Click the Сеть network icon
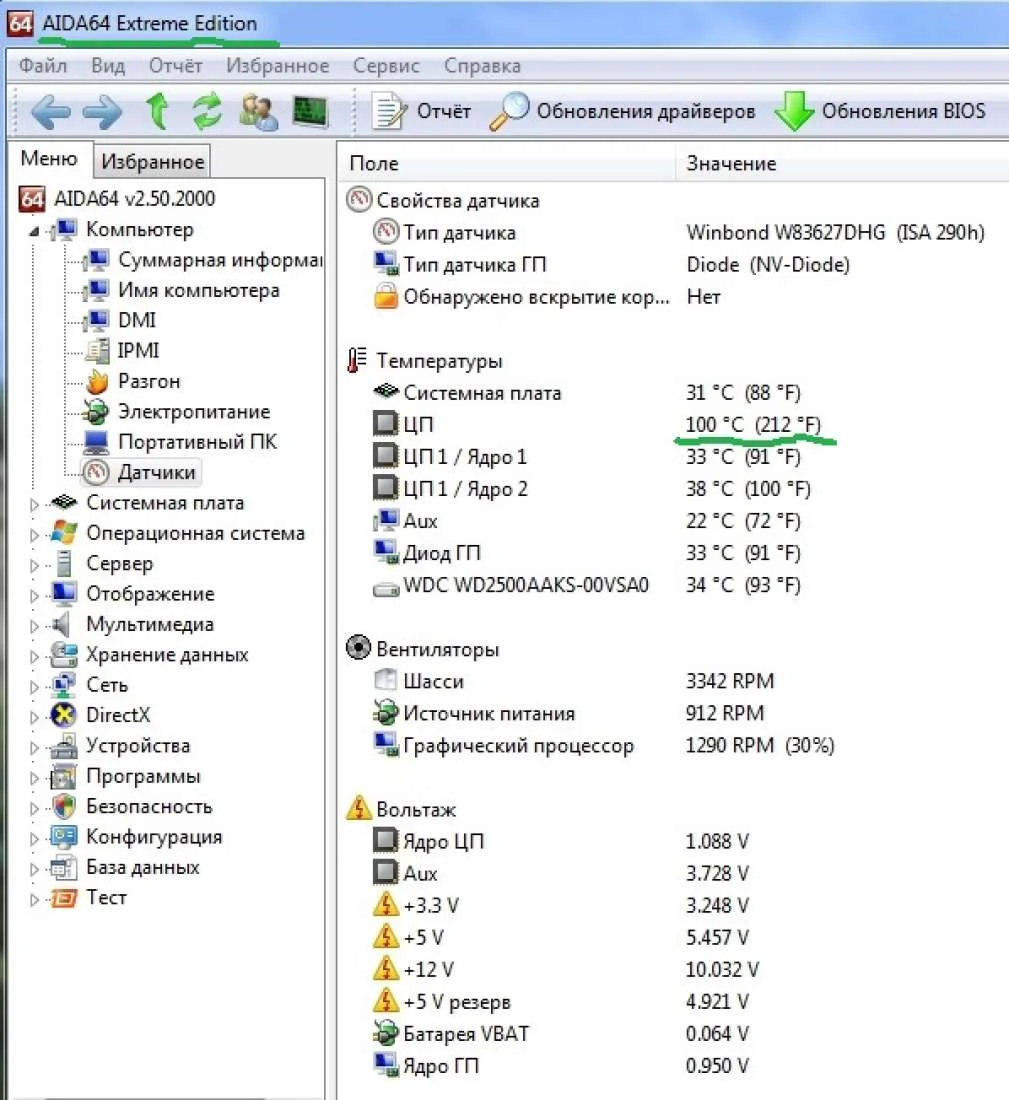 click(64, 685)
